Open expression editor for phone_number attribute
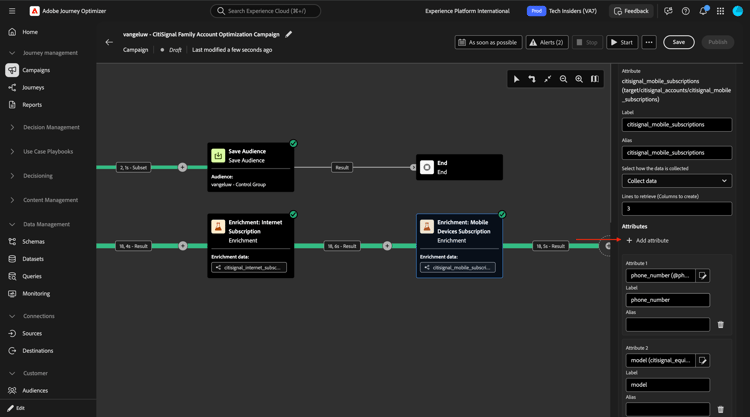Screen dimensions: 750x417 [x=703, y=275]
